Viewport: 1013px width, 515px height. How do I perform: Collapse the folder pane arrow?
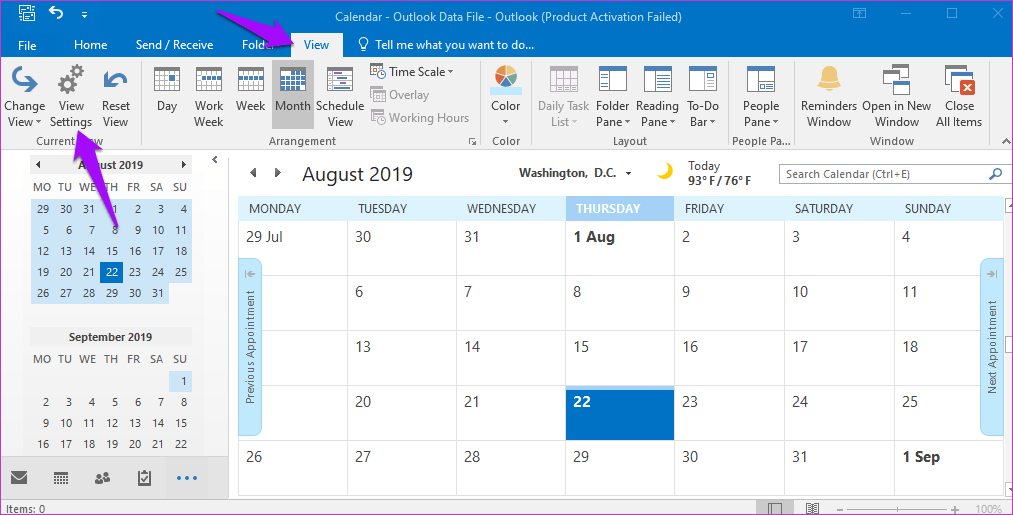coord(214,160)
